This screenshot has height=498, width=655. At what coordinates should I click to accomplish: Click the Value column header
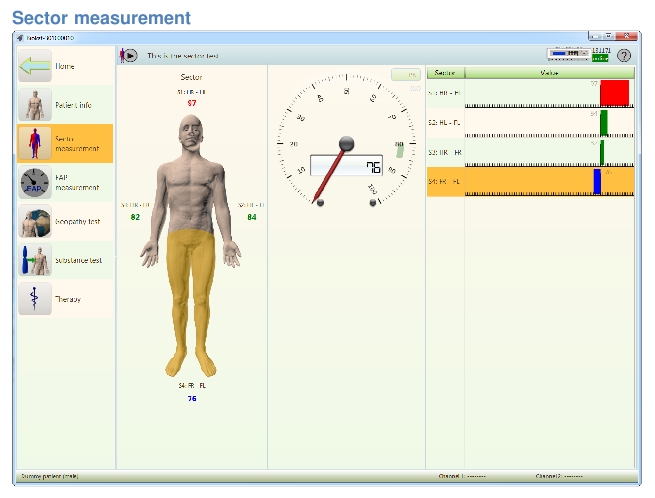[x=549, y=73]
